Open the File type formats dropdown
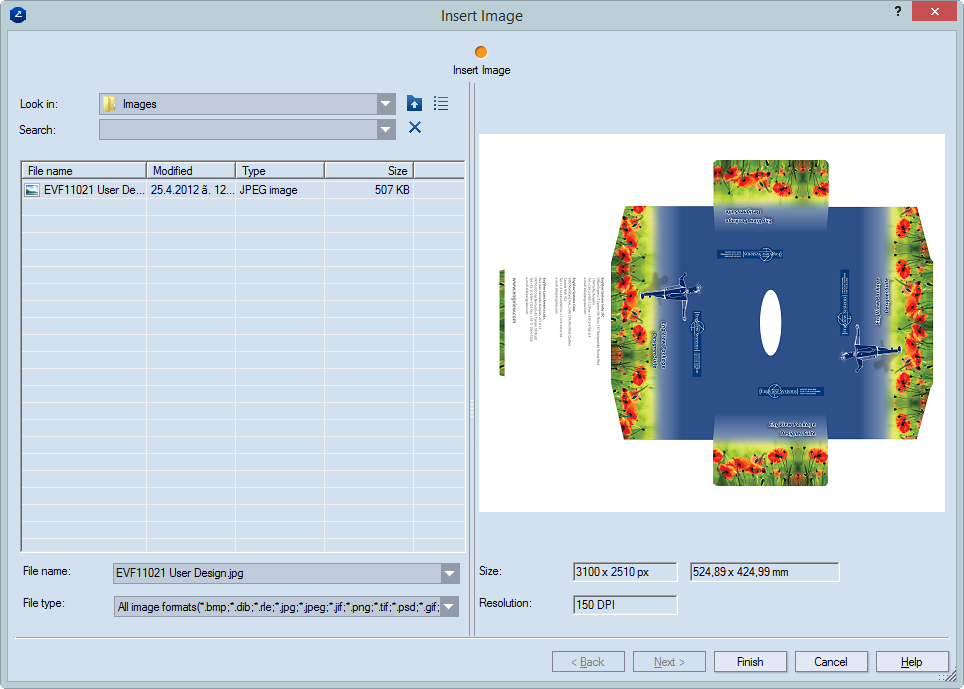Image resolution: width=964 pixels, height=689 pixels. [449, 606]
